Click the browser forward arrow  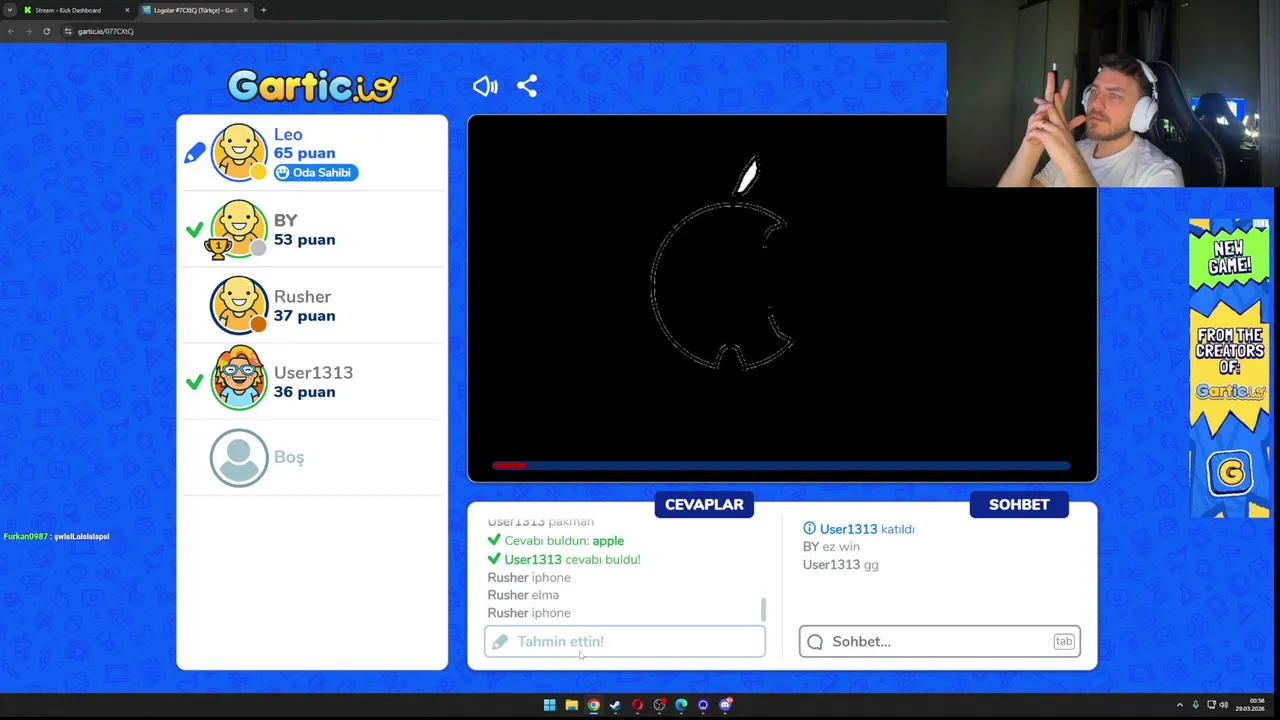coord(28,31)
